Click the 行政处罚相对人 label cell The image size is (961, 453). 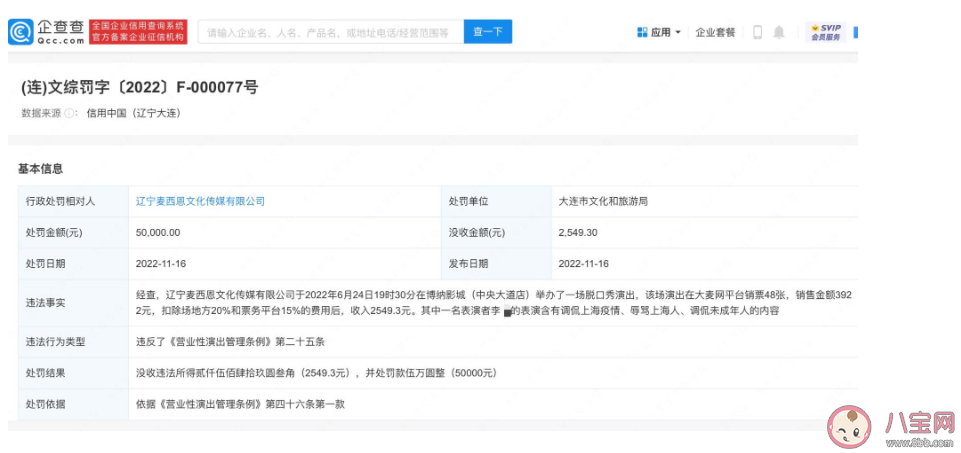[x=74, y=201]
